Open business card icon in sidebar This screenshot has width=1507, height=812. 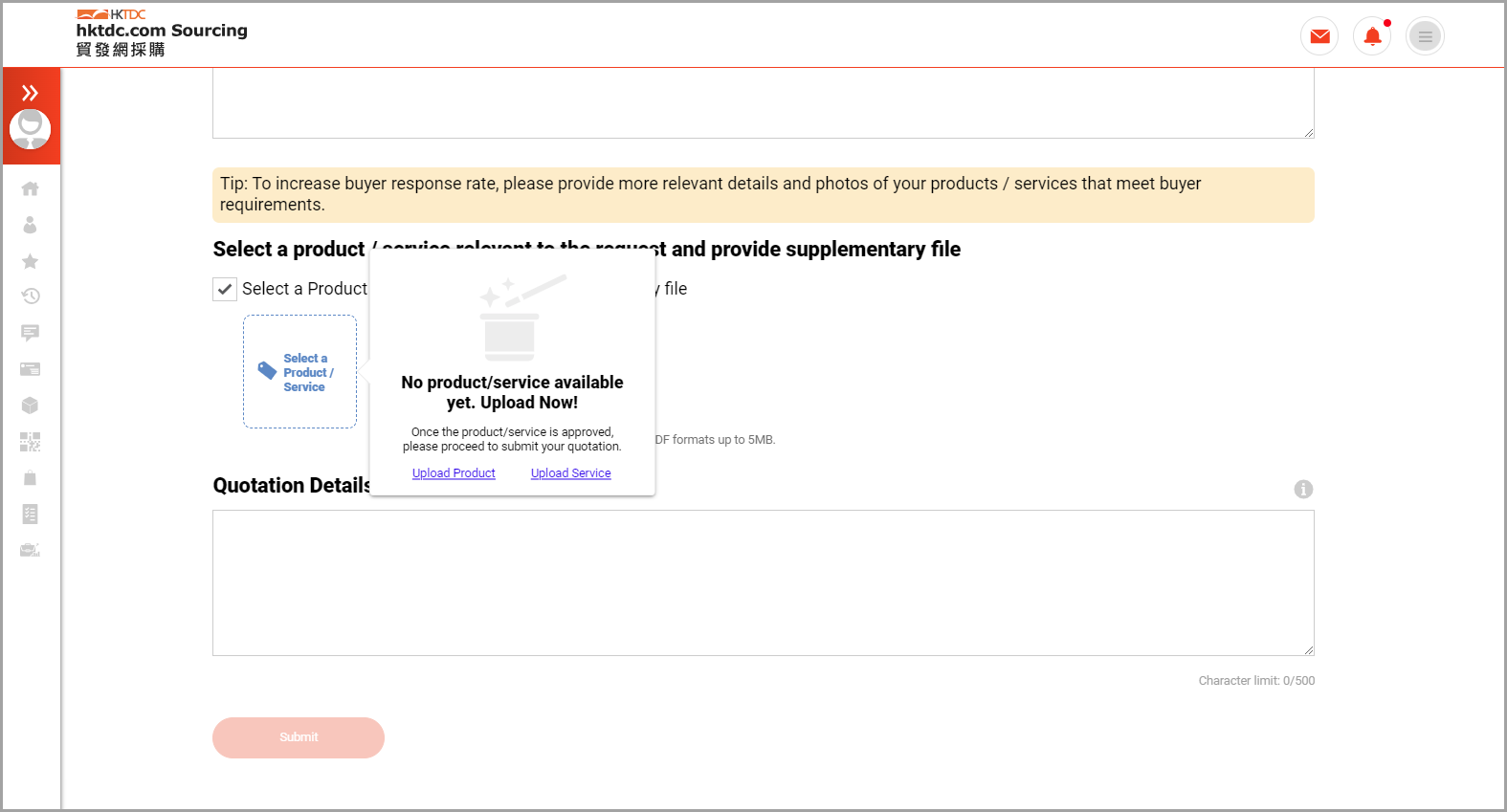tap(30, 369)
